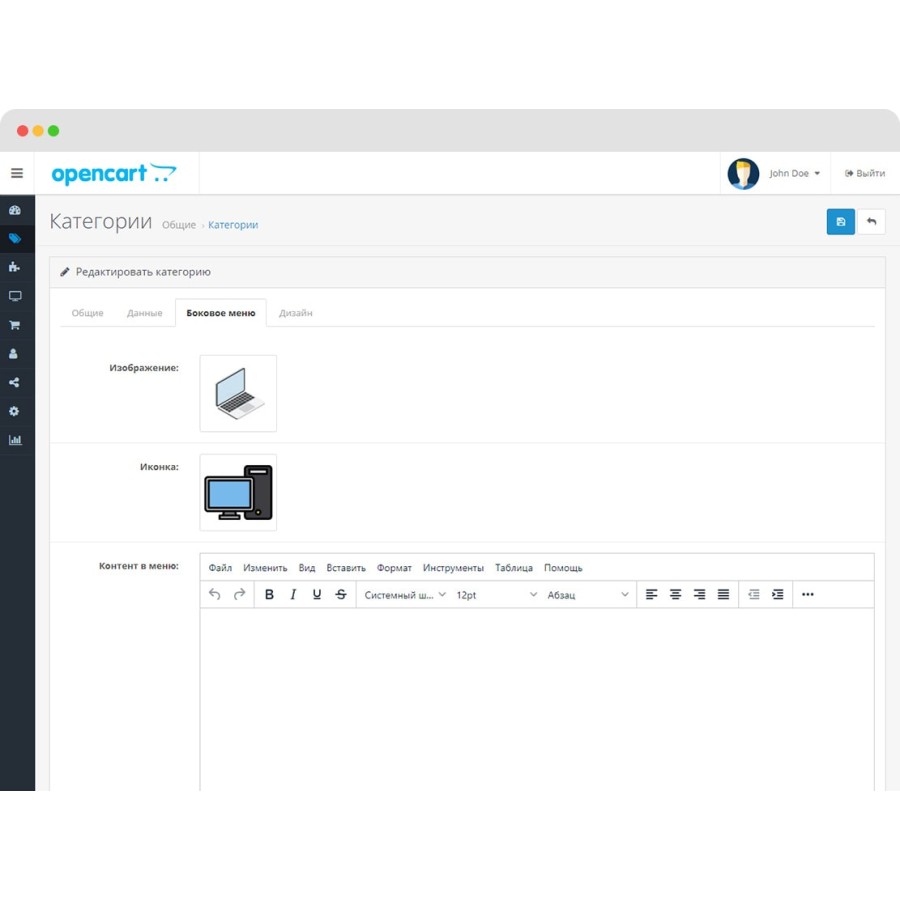Click the Общие breadcrumb link
Image resolution: width=900 pixels, height=900 pixels.
[x=179, y=224]
